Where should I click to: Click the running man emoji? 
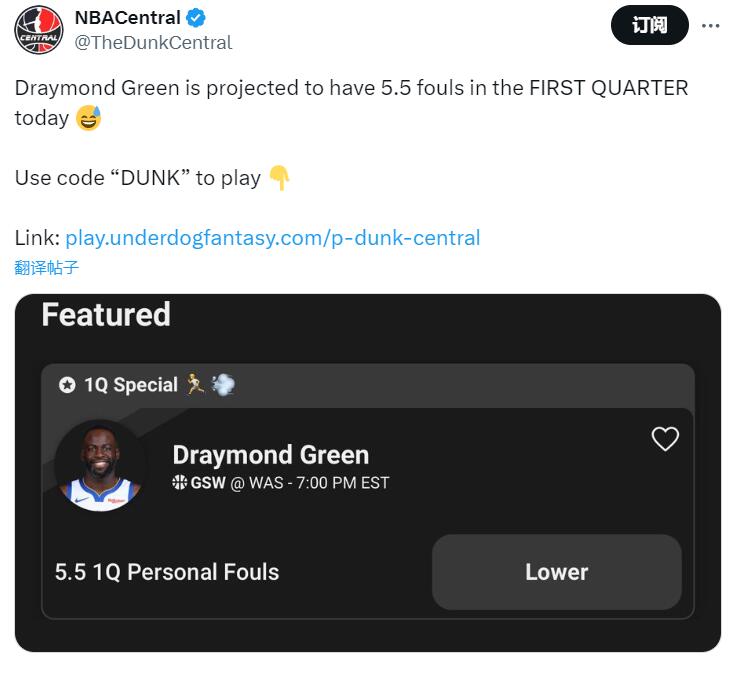(x=195, y=385)
